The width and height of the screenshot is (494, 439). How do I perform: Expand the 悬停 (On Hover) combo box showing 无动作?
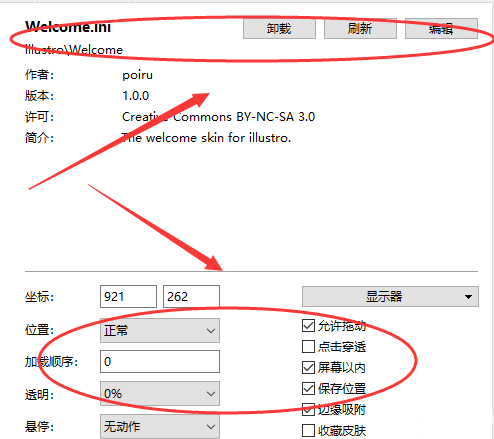(x=160, y=426)
